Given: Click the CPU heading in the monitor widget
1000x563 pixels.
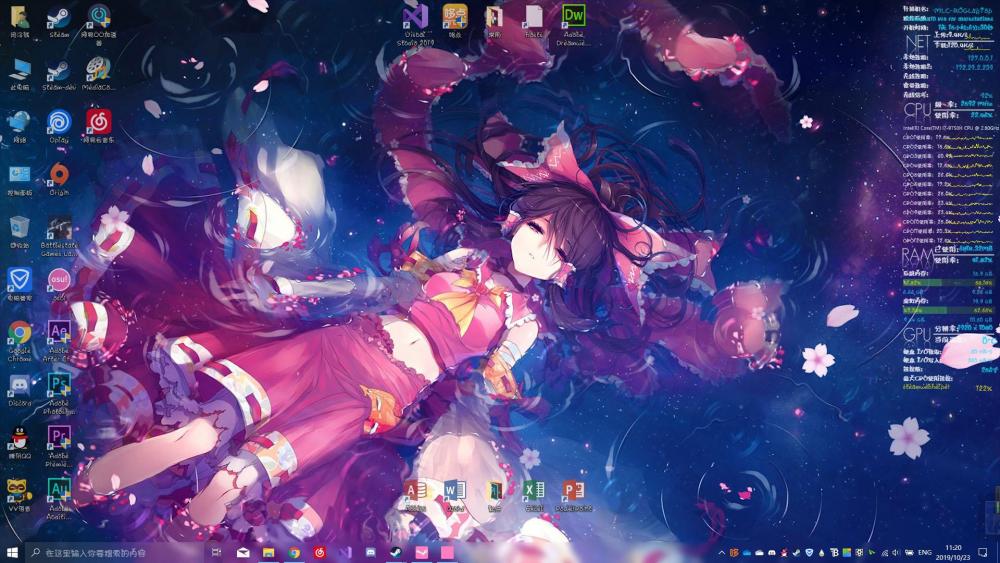Looking at the screenshot, I should point(918,109).
